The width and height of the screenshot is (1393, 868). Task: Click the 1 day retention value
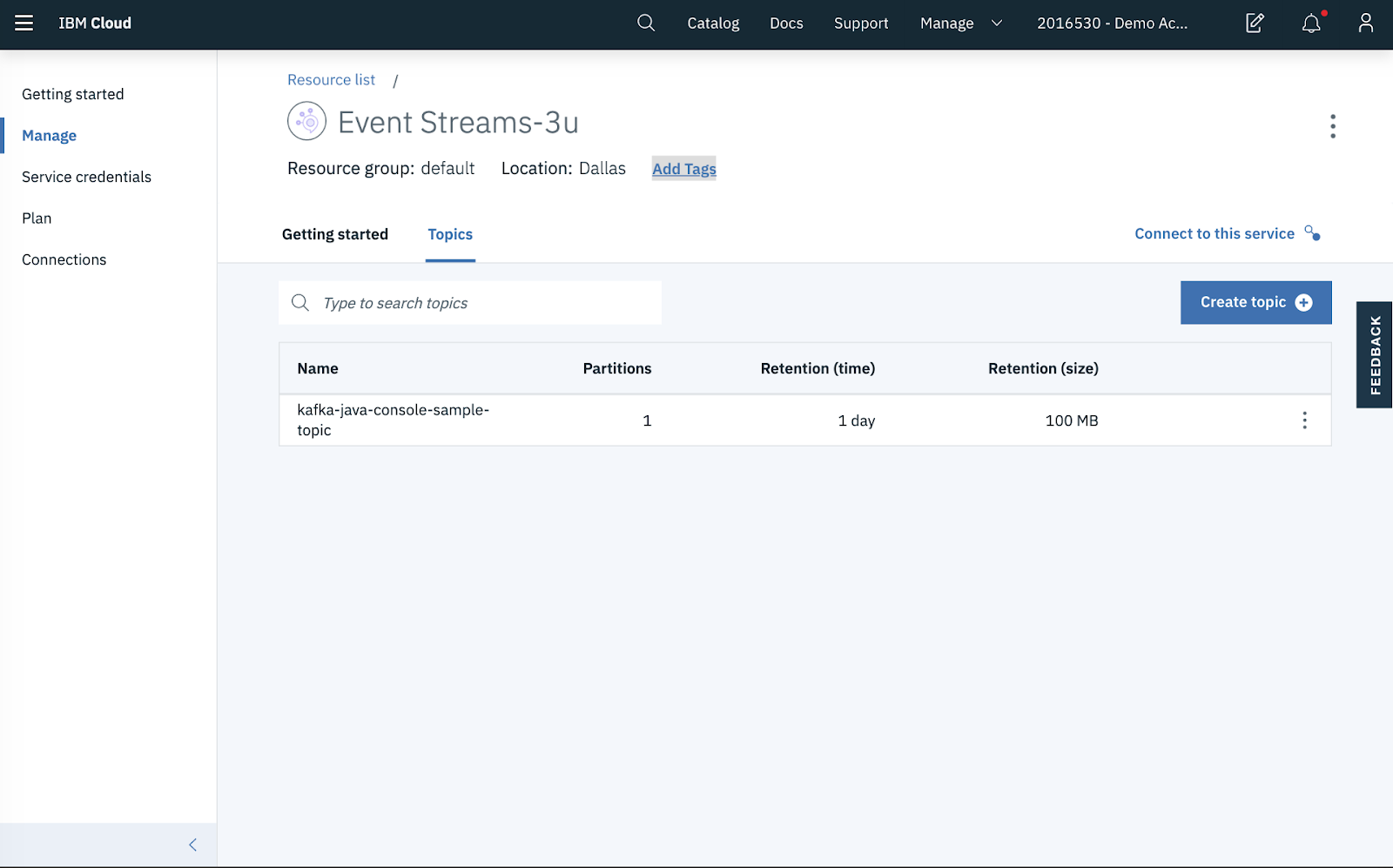pyautogui.click(x=857, y=421)
